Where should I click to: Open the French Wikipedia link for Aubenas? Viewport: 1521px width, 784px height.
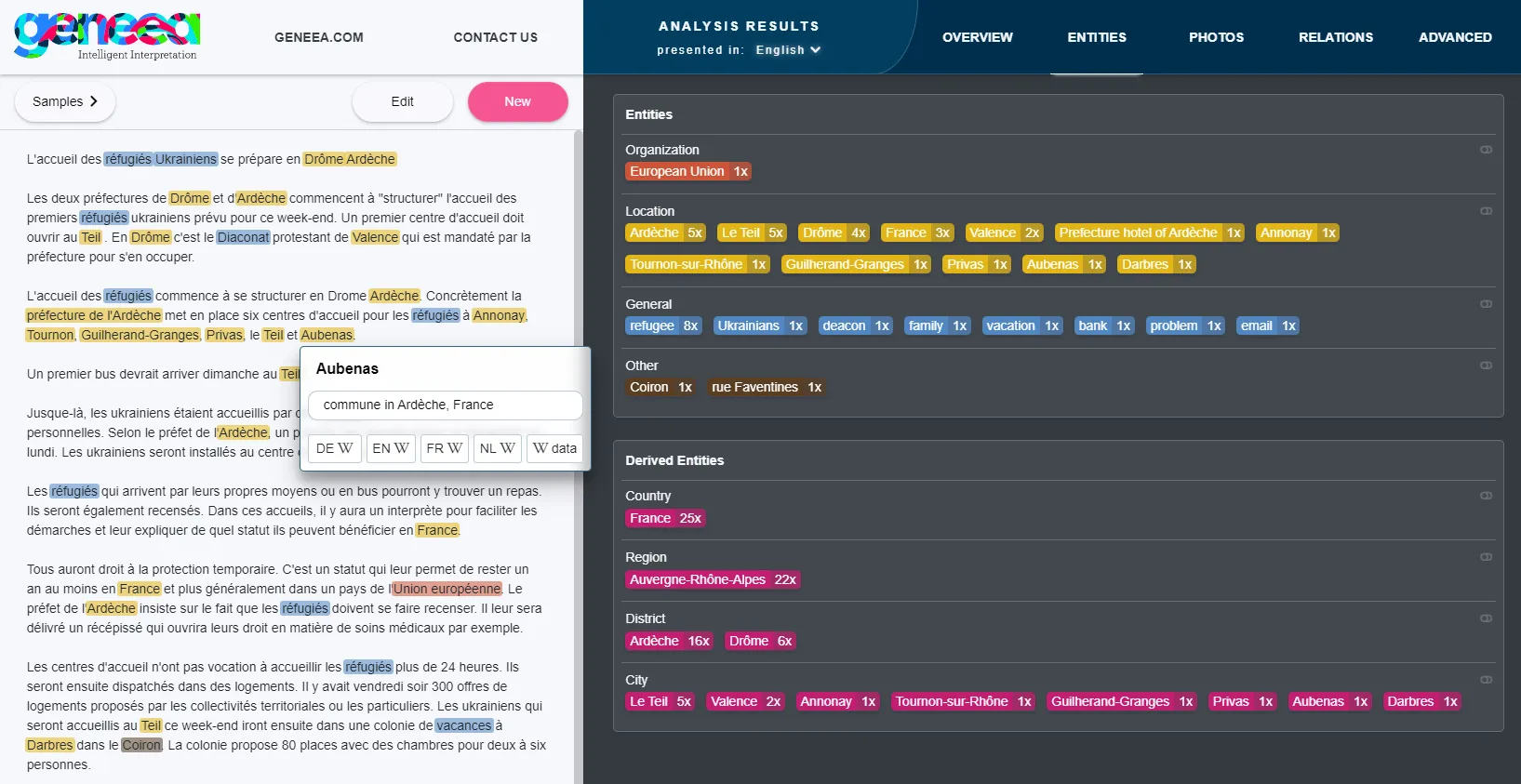445,448
